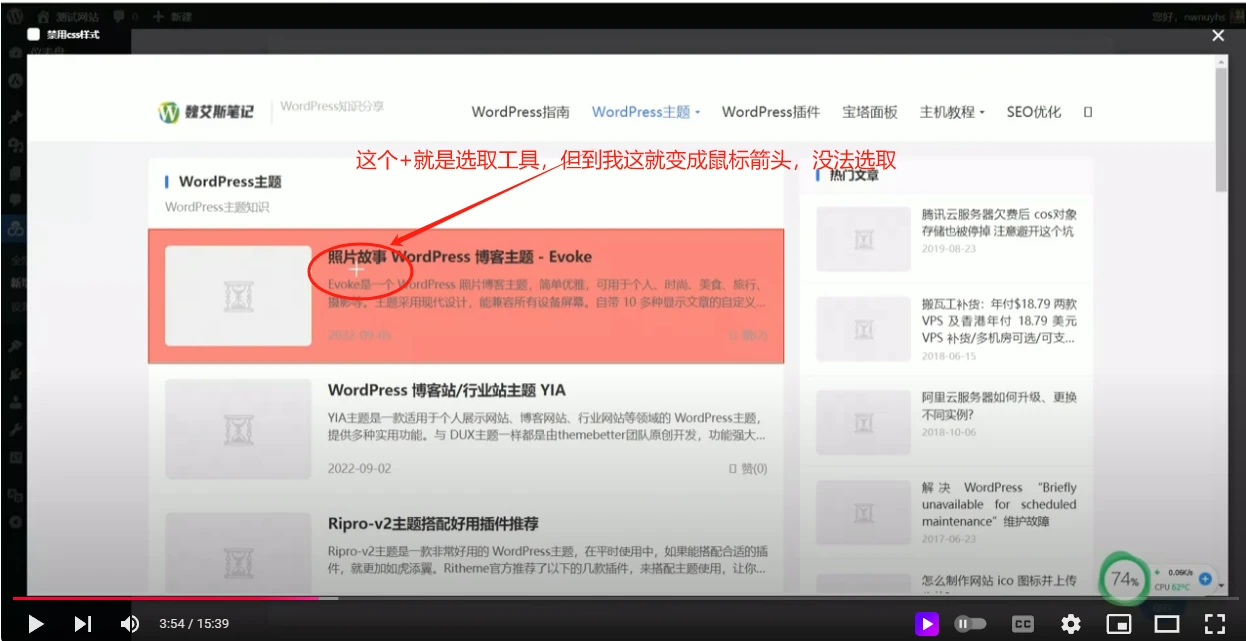Click the play button in video controls
Screen dimensions: 1246x641
click(x=36, y=624)
